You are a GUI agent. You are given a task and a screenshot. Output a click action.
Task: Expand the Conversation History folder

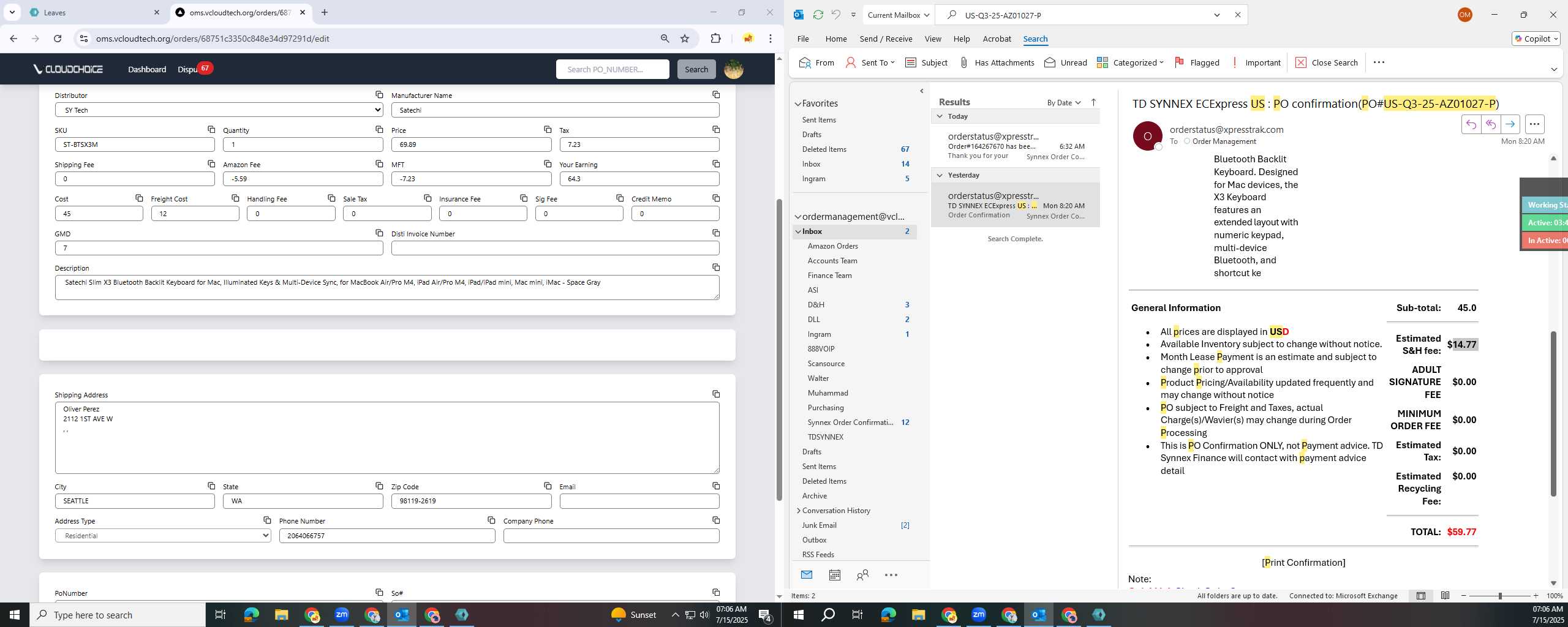(798, 510)
